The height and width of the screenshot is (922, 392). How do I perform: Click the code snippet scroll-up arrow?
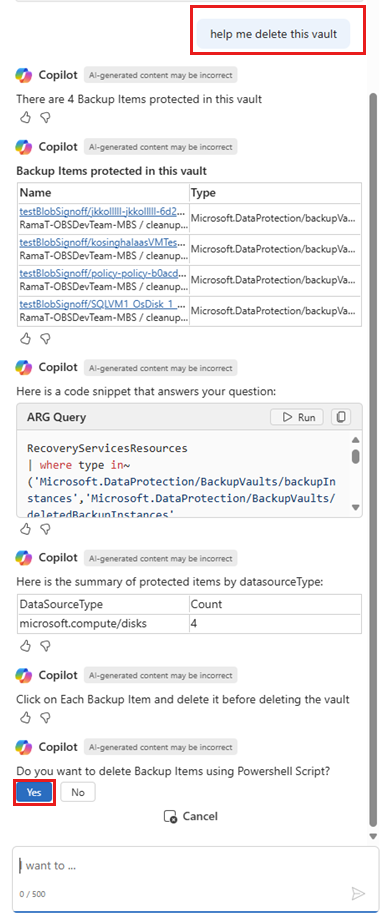(x=356, y=440)
